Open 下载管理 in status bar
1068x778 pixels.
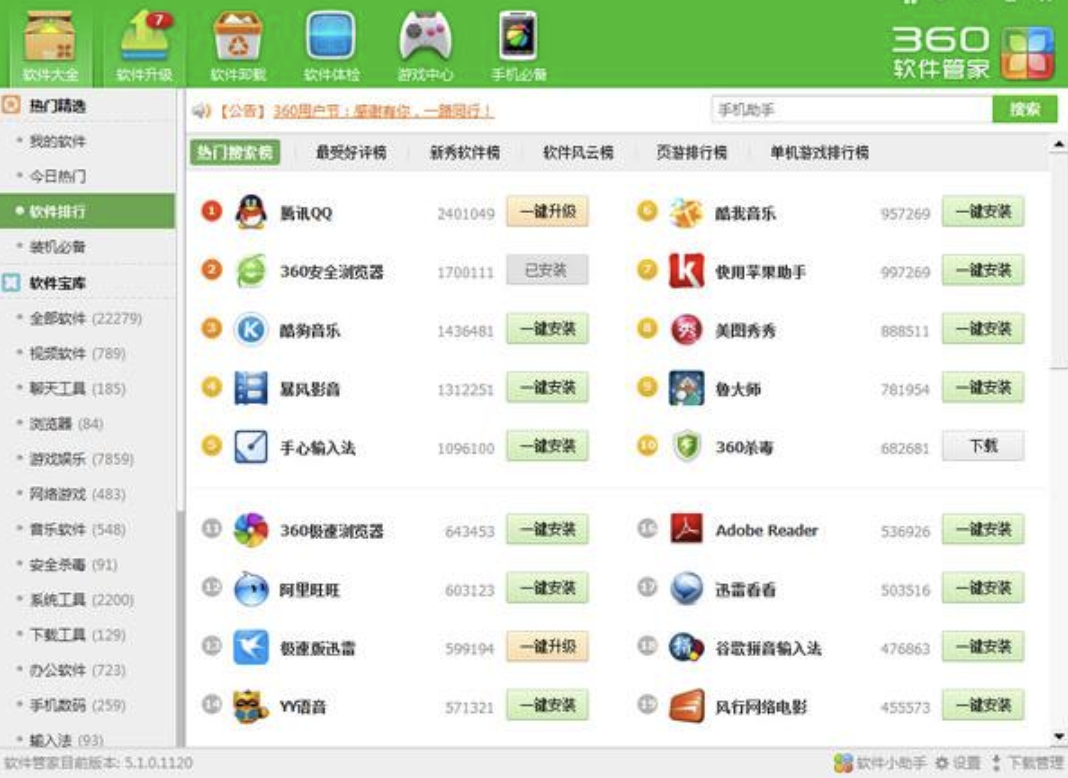point(1028,763)
